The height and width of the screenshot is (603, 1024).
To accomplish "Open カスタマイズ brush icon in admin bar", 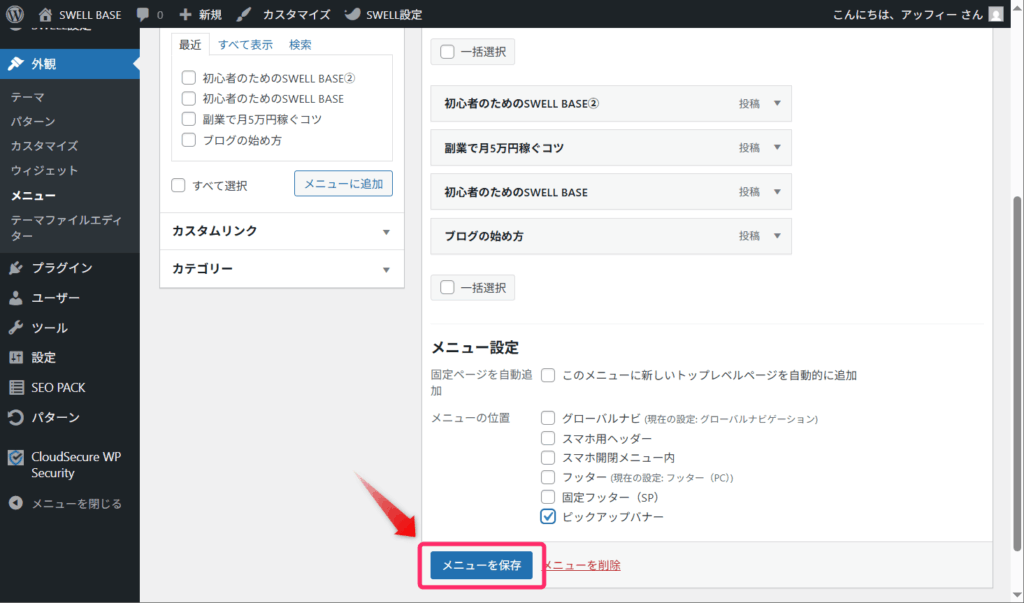I will pyautogui.click(x=244, y=14).
